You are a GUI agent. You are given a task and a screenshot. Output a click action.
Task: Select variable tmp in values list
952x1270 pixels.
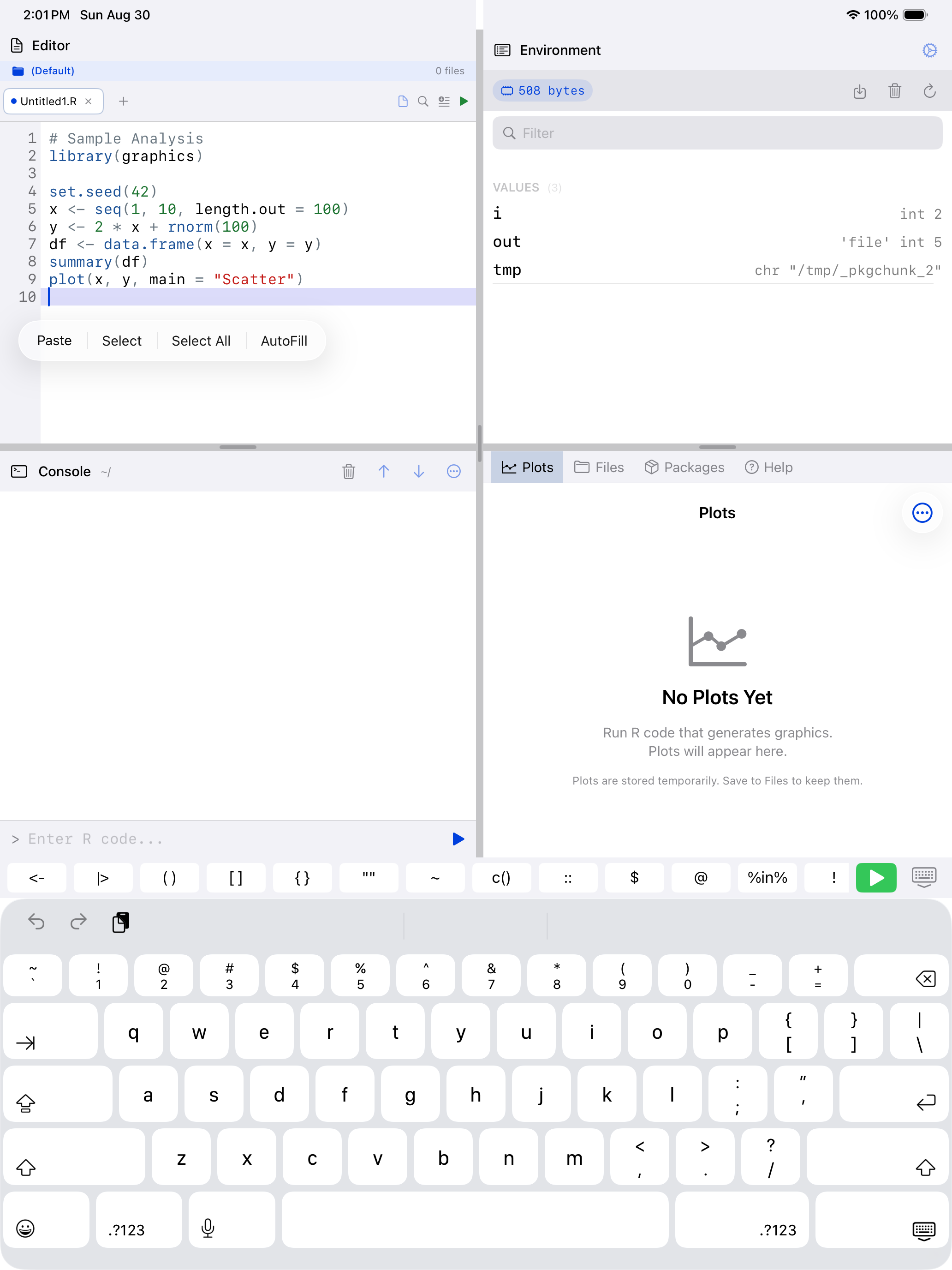717,270
